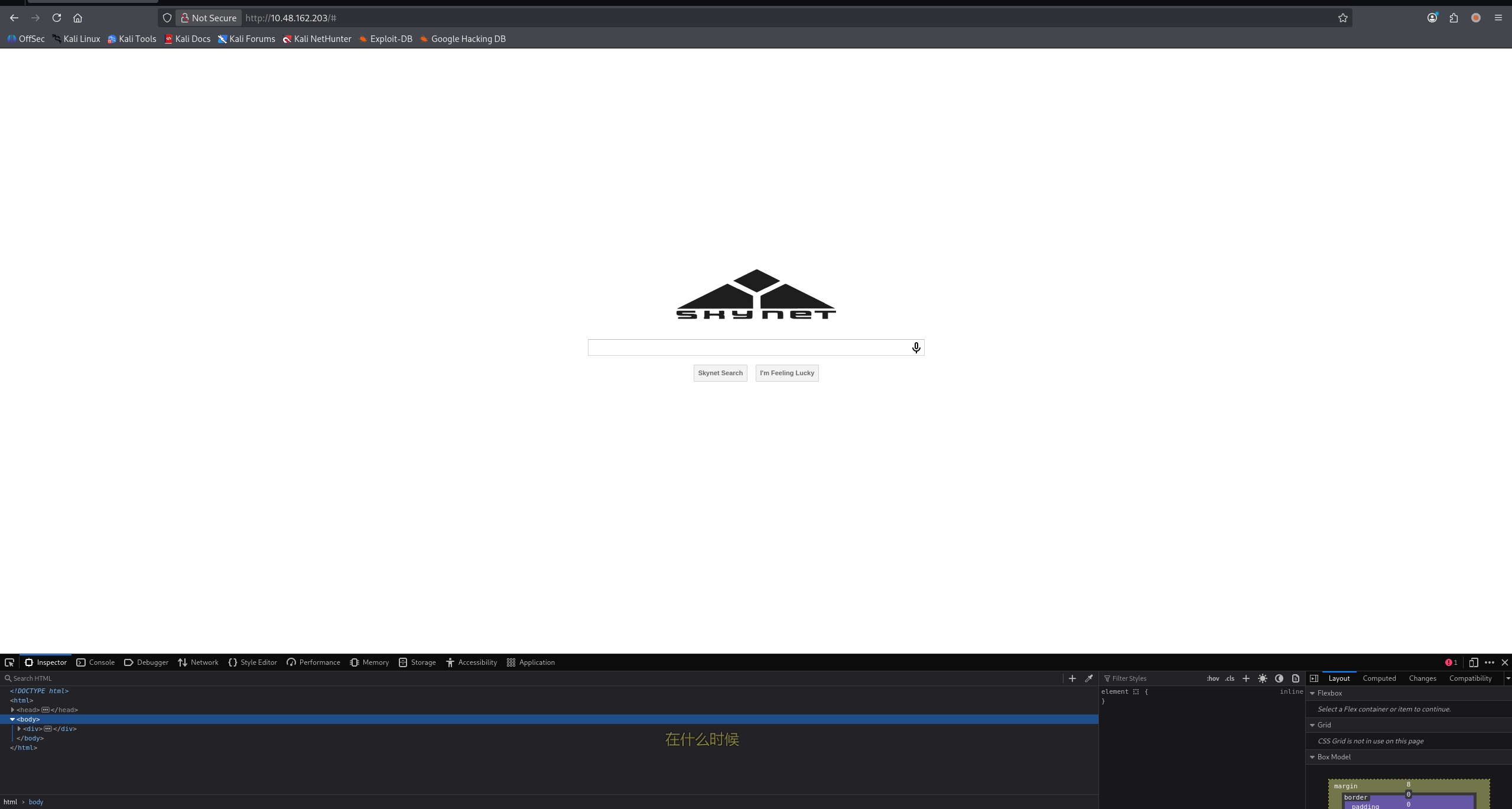Open the Firefox extensions icon

click(1454, 18)
